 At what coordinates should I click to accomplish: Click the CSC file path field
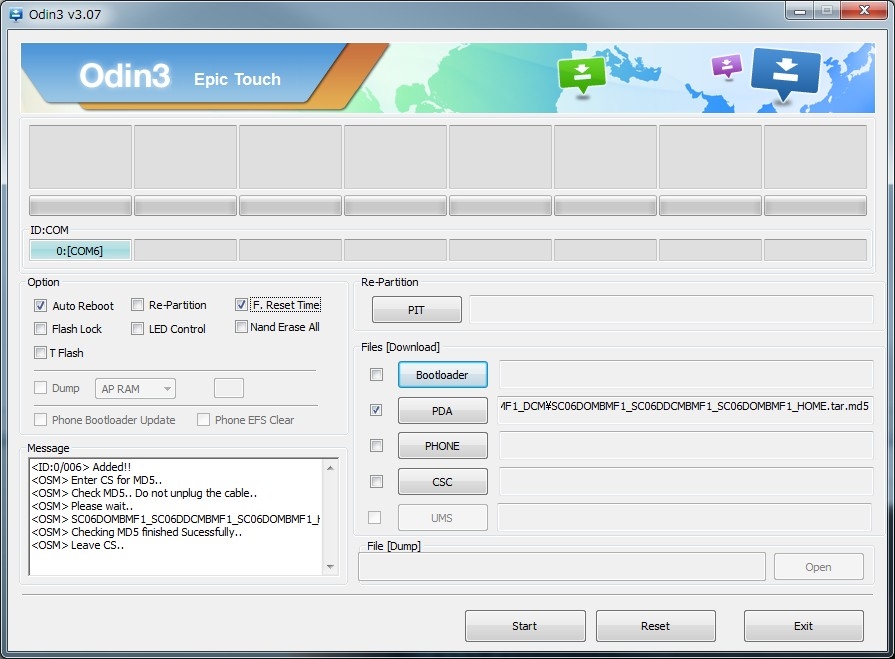(x=686, y=482)
